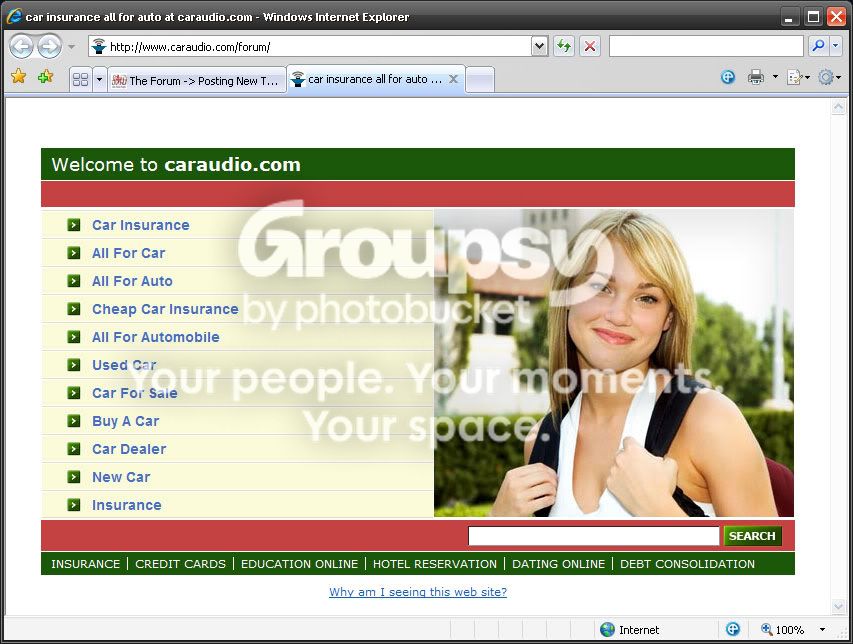Click the toolbar blue circular add-on icon
The height and width of the screenshot is (644, 853).
[x=728, y=77]
